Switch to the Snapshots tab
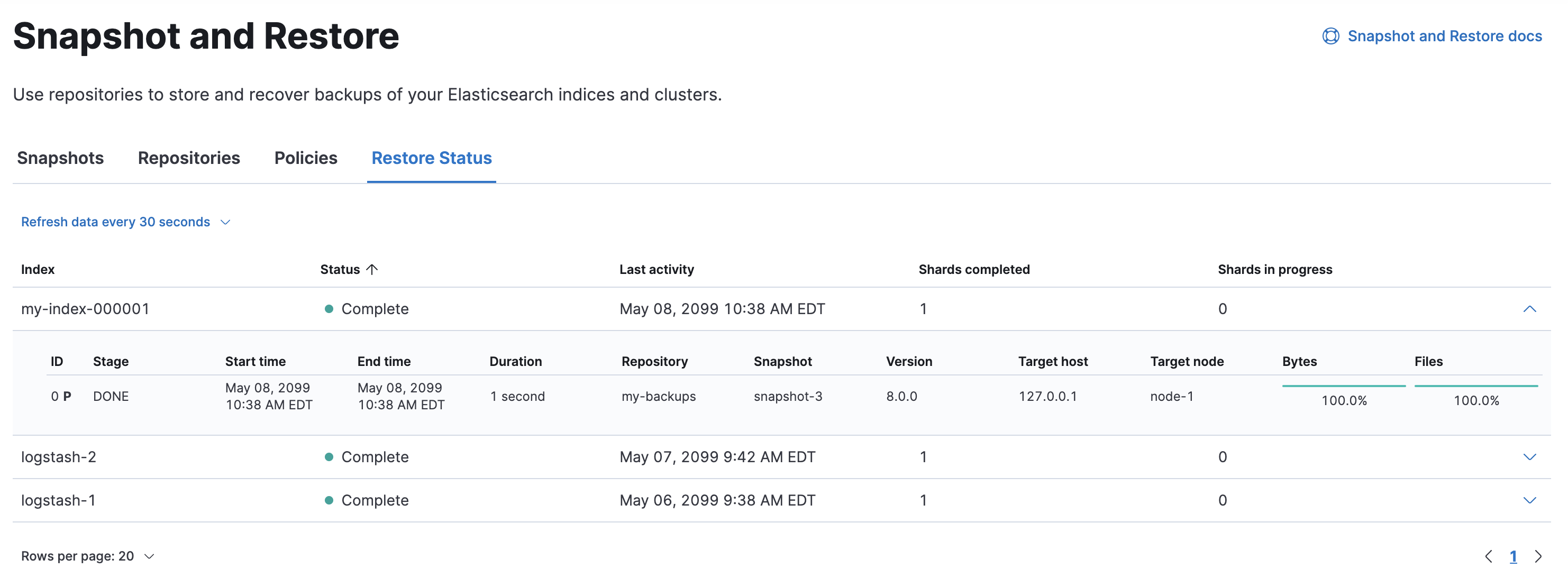The height and width of the screenshot is (587, 1568). (x=60, y=158)
